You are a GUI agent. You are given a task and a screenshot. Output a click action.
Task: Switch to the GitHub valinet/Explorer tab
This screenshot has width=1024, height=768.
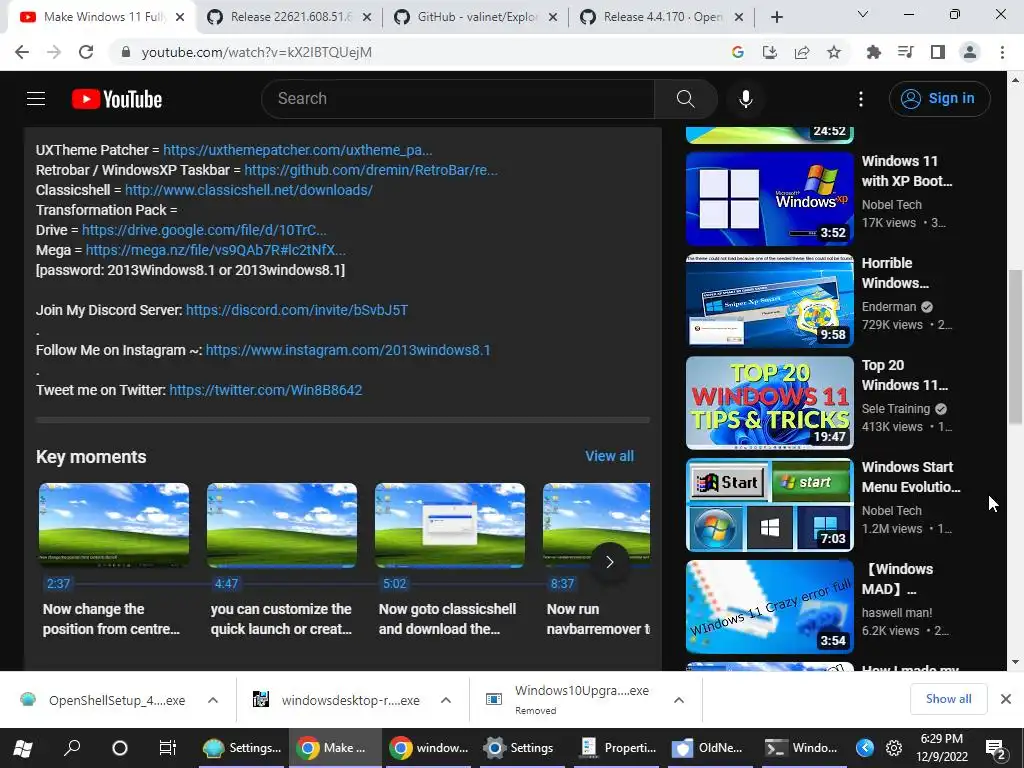477,17
